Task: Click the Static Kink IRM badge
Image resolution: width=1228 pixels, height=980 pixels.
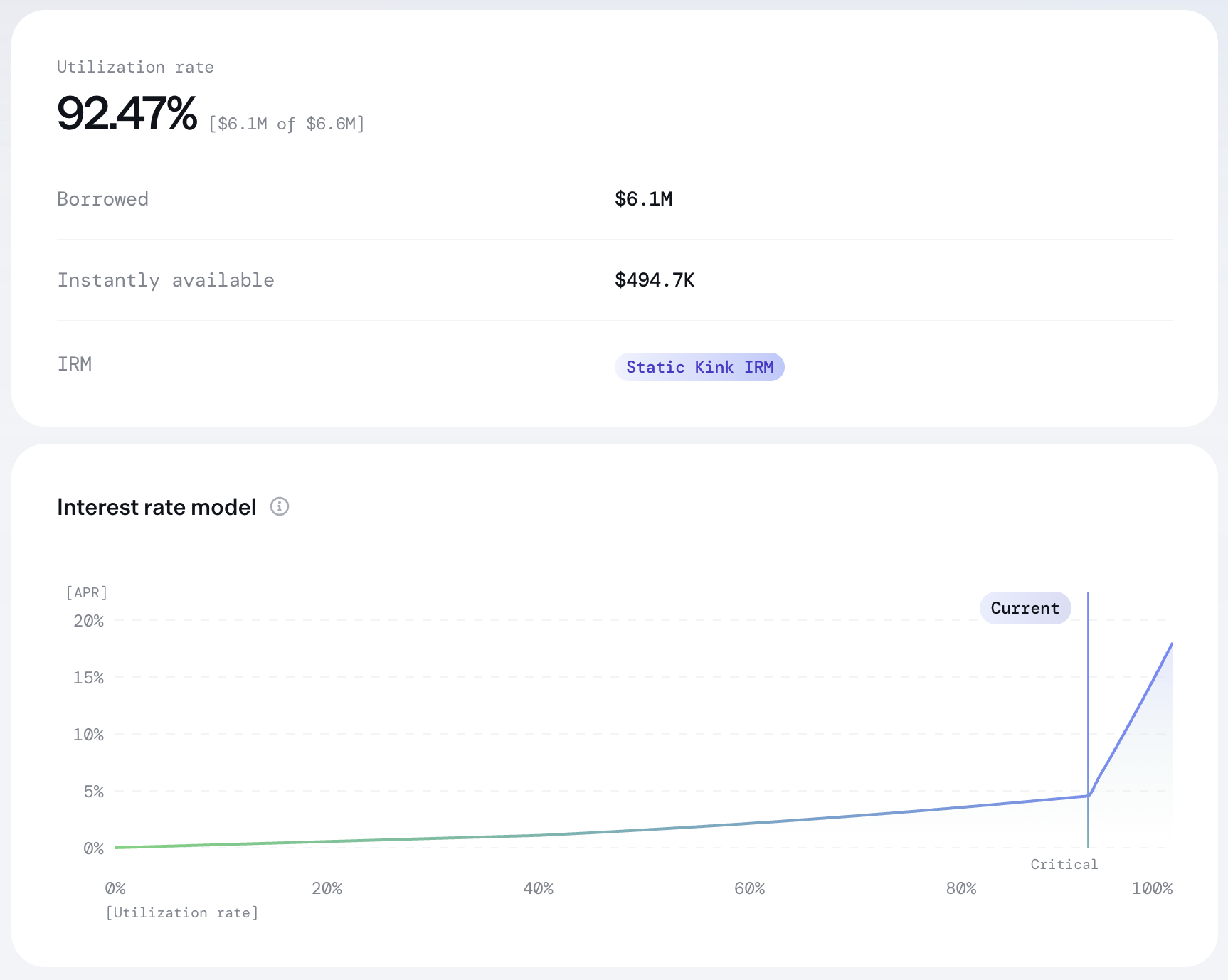Action: coord(699,366)
